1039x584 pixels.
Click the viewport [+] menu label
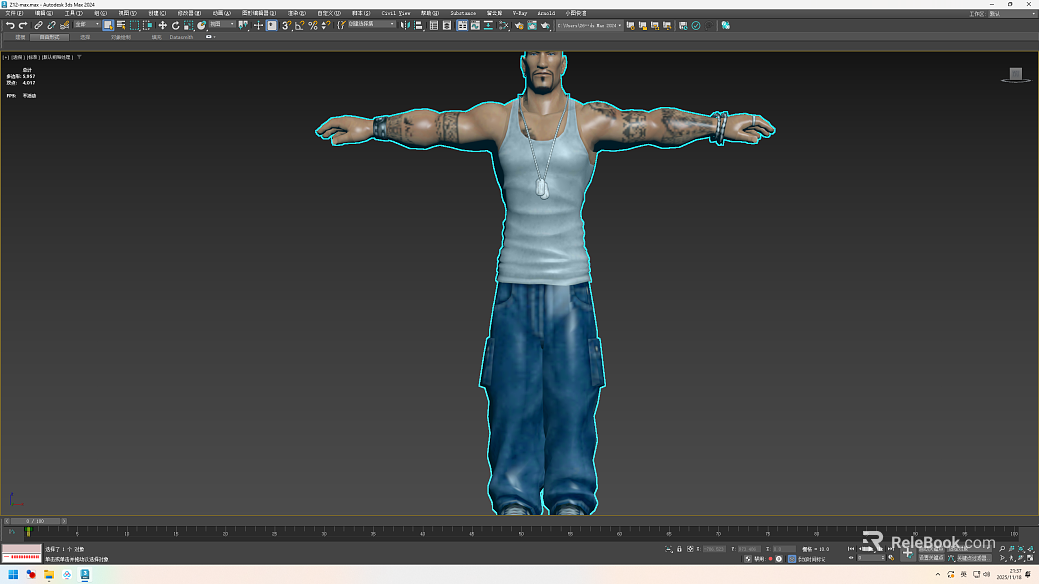click(6, 57)
